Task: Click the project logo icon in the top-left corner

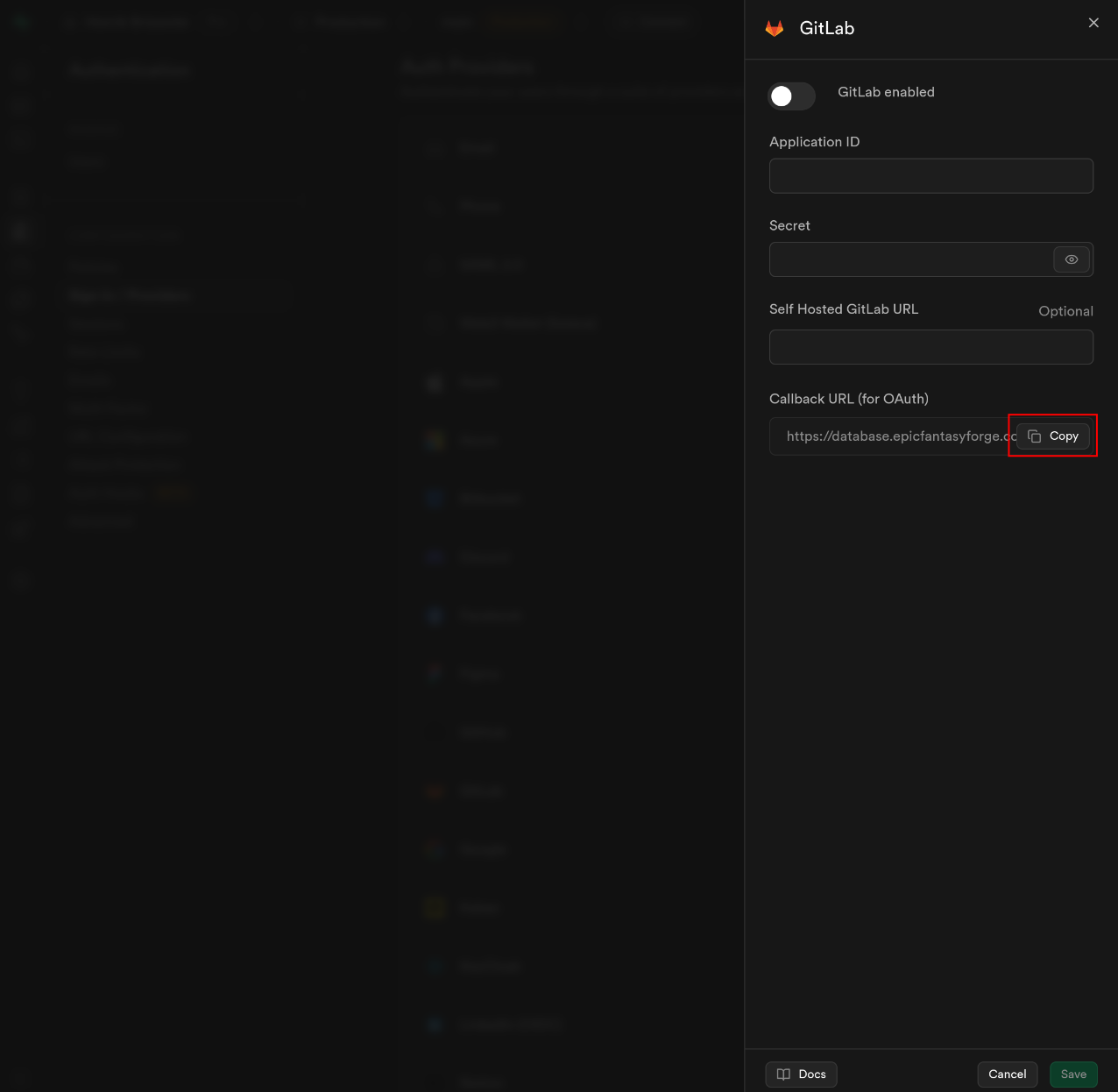Action: coord(19,21)
